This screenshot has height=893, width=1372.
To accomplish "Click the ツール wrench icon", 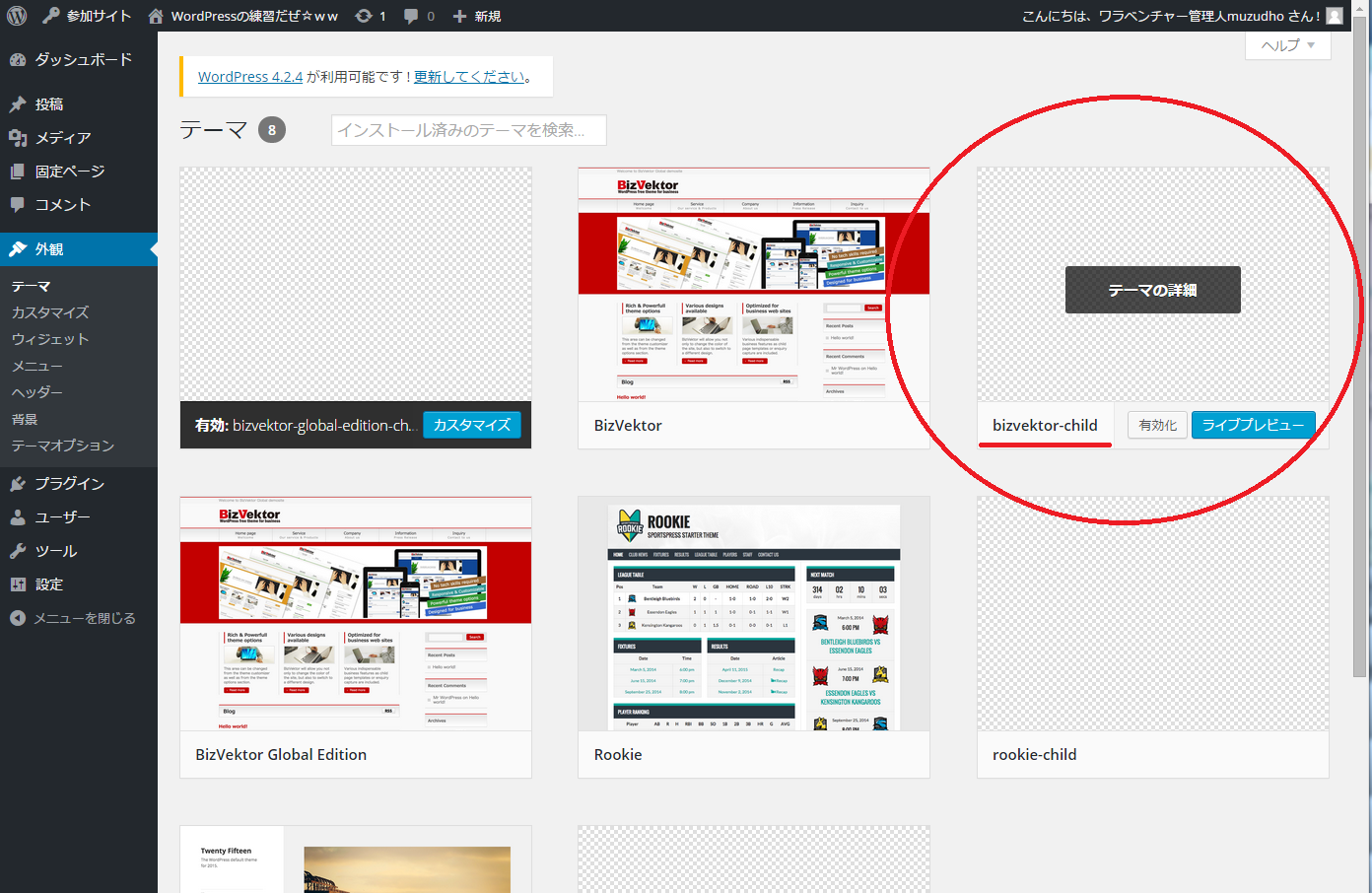I will 18,551.
